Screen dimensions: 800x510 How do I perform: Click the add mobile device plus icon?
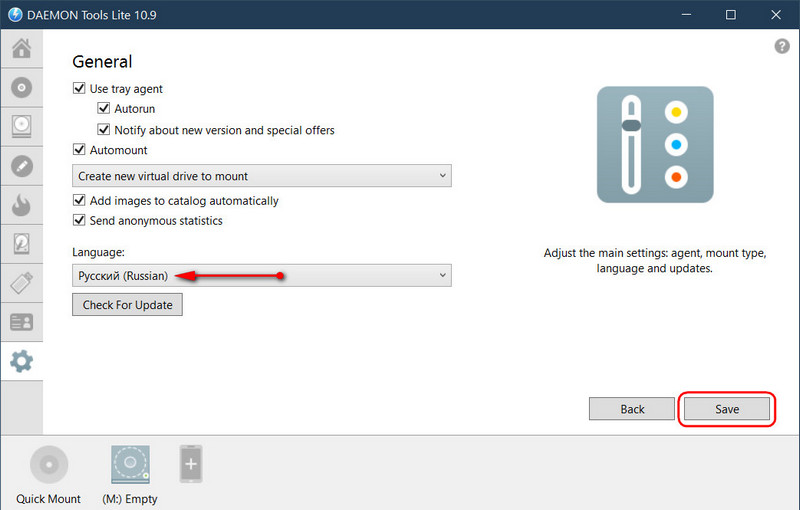(191, 464)
